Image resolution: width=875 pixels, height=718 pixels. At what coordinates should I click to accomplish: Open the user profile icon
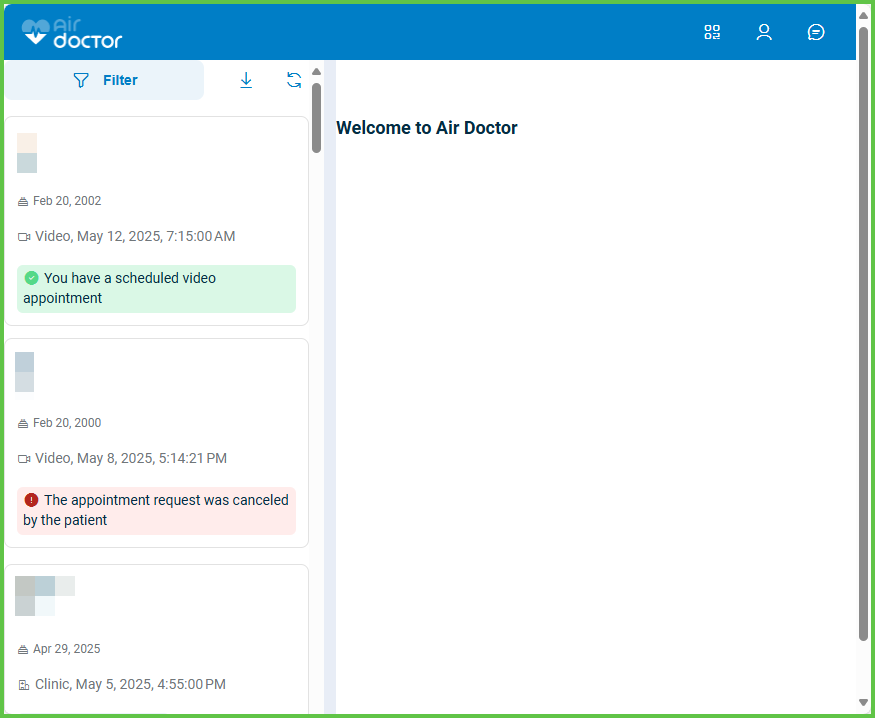tap(764, 32)
